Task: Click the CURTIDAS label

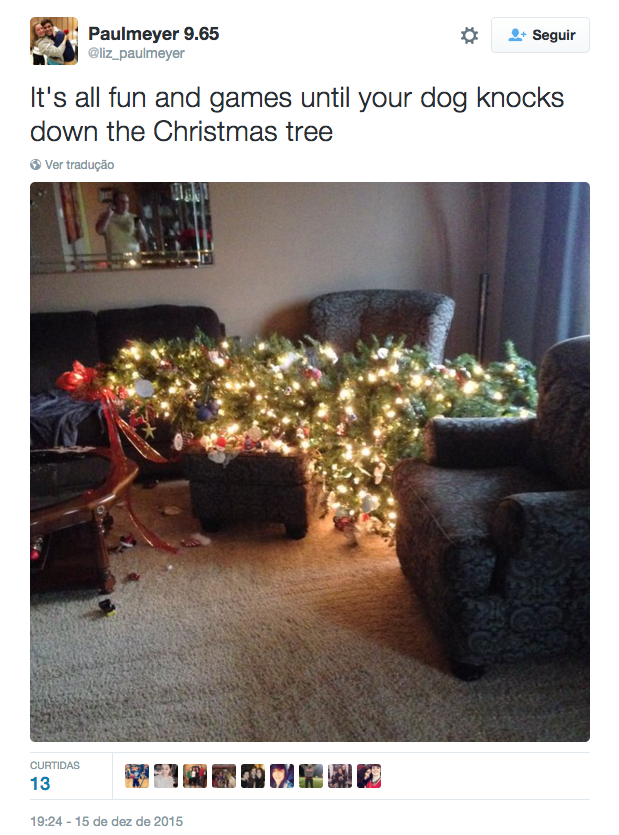Action: point(55,765)
